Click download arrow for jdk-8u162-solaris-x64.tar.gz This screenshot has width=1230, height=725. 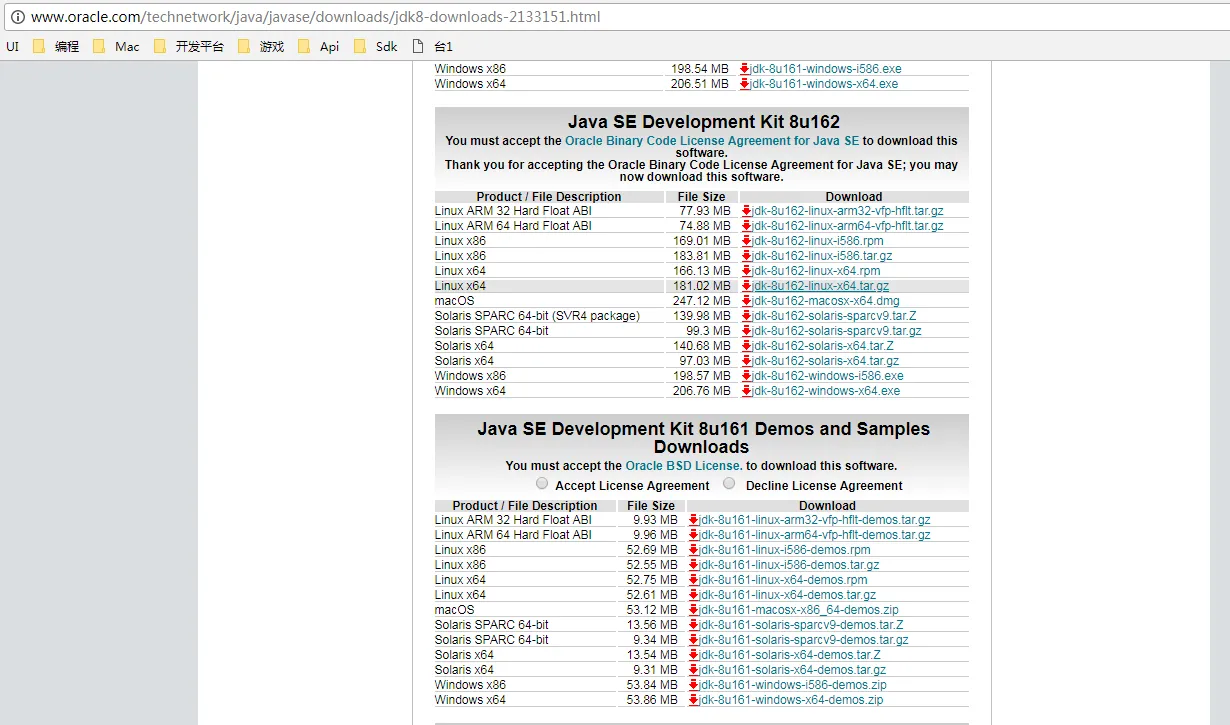[746, 361]
